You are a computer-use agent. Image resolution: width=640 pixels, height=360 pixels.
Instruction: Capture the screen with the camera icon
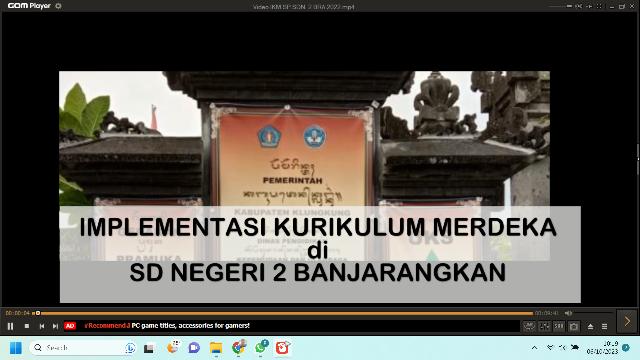(574, 326)
